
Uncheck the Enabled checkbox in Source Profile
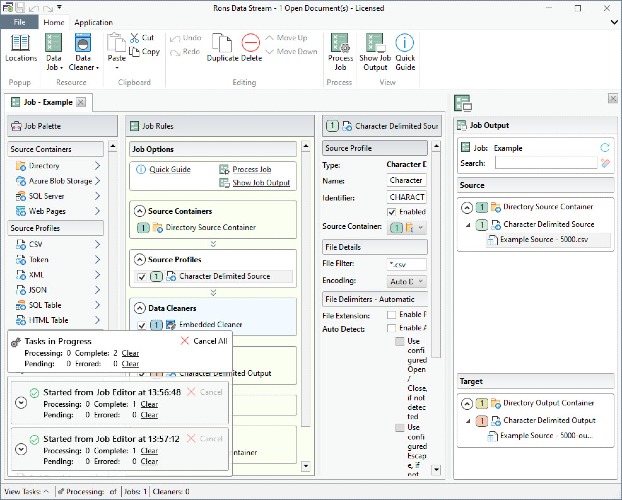[392, 212]
